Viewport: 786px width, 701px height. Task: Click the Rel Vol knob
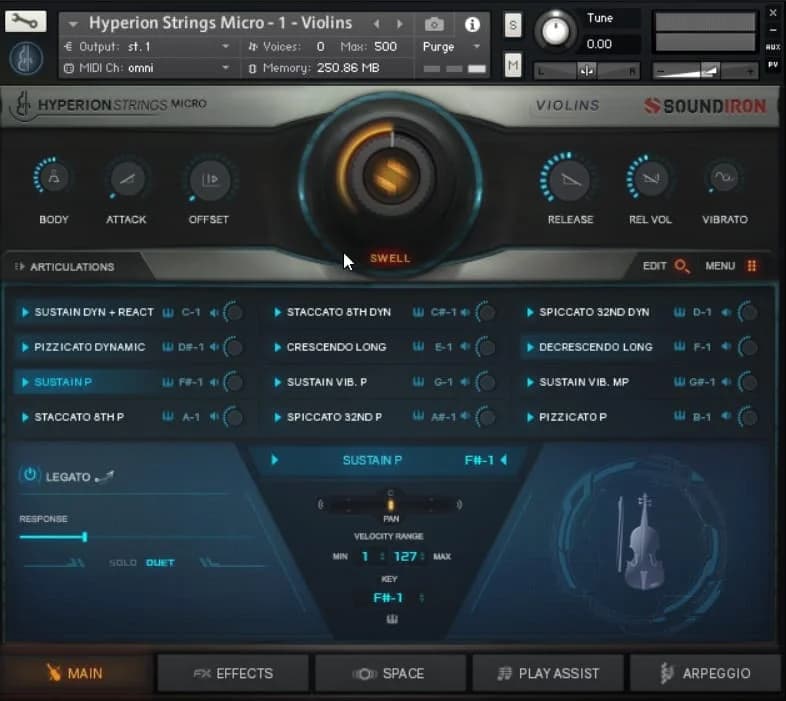[650, 178]
